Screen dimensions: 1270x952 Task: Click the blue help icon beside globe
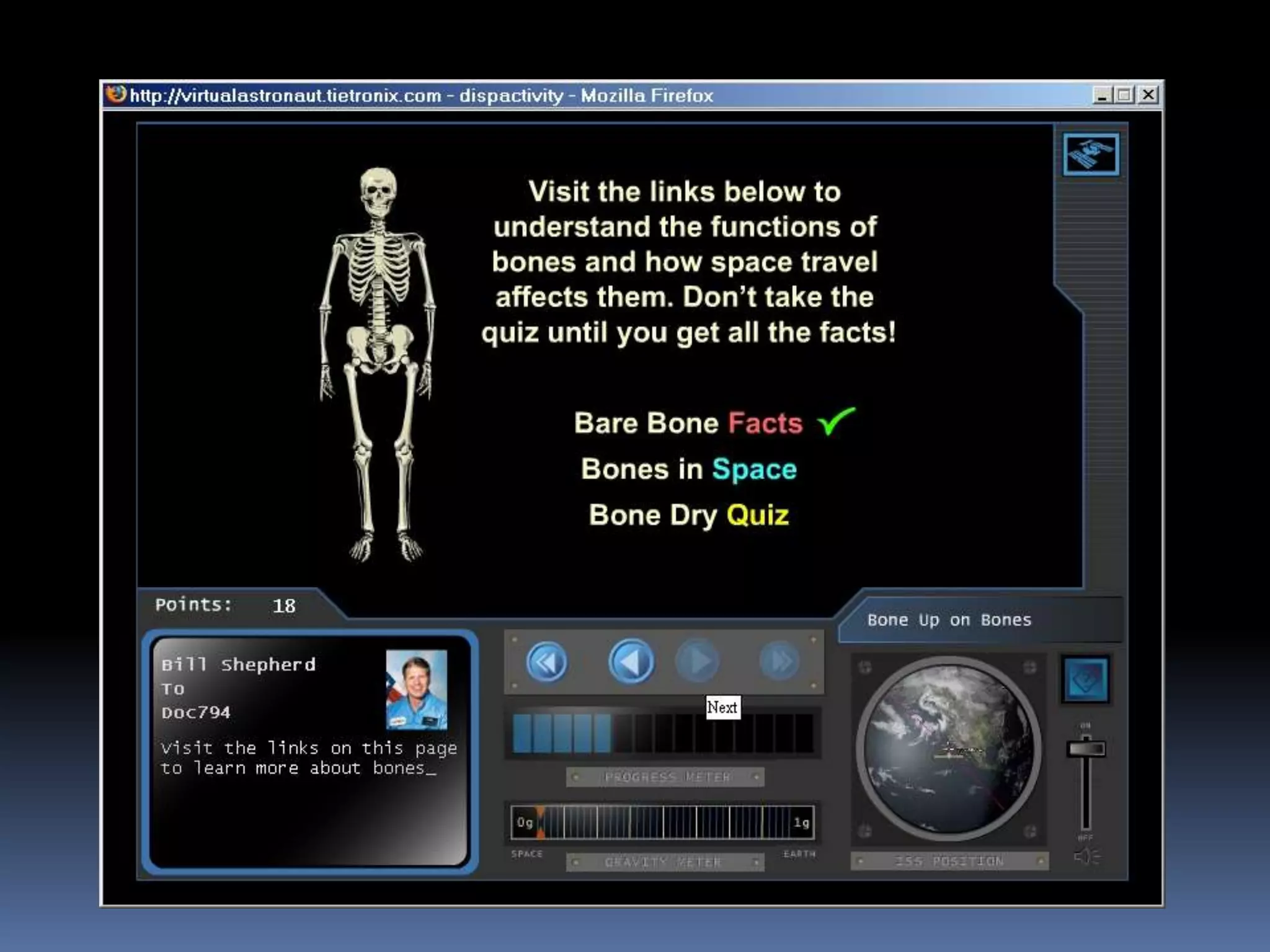click(x=1085, y=679)
